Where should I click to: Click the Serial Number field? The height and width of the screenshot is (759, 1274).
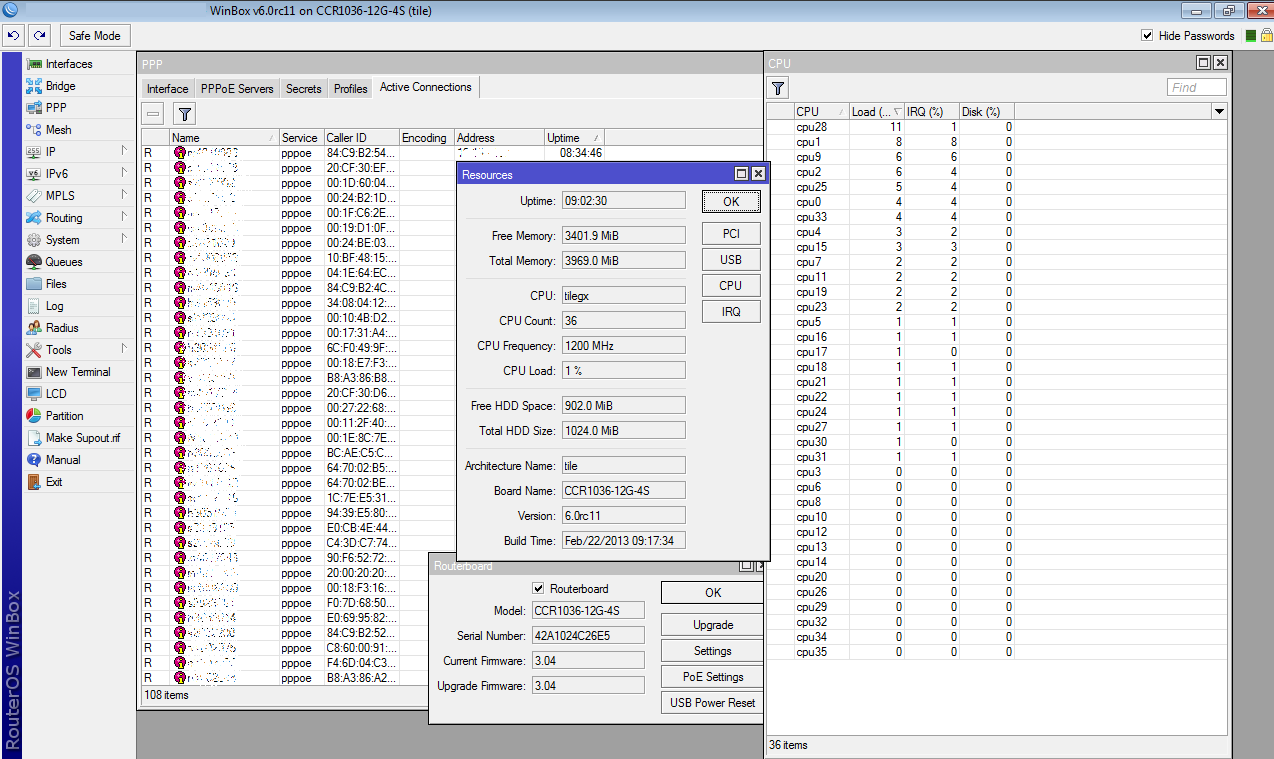(x=588, y=635)
